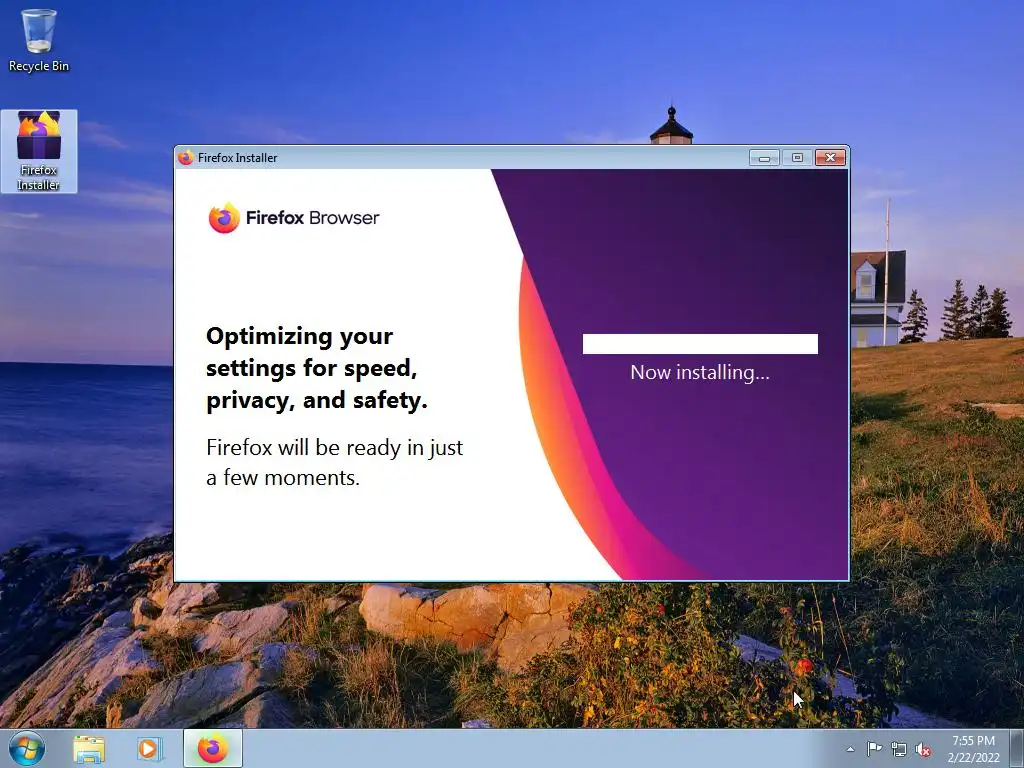Open the Windows Start menu orb
This screenshot has width=1024, height=768.
point(27,748)
